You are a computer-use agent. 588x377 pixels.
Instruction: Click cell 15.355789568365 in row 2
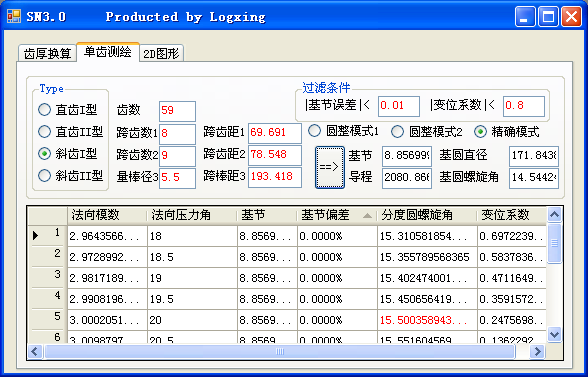tap(427, 257)
